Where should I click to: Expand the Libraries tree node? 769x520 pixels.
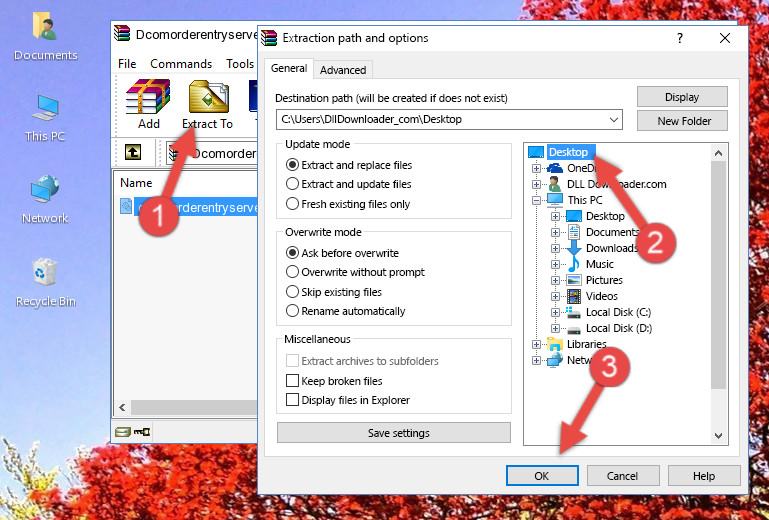pos(536,344)
